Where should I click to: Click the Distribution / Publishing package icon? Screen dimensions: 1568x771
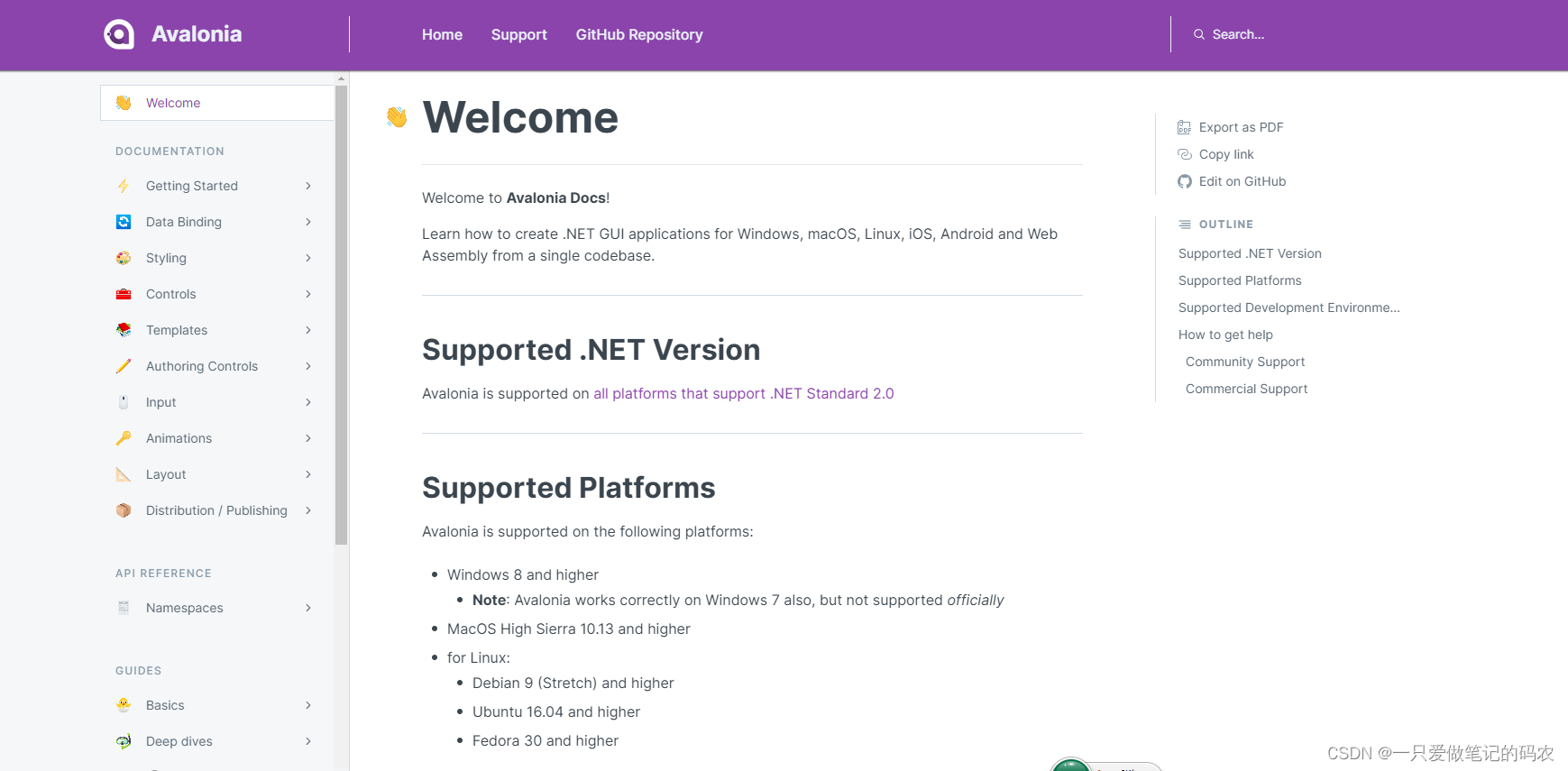124,510
